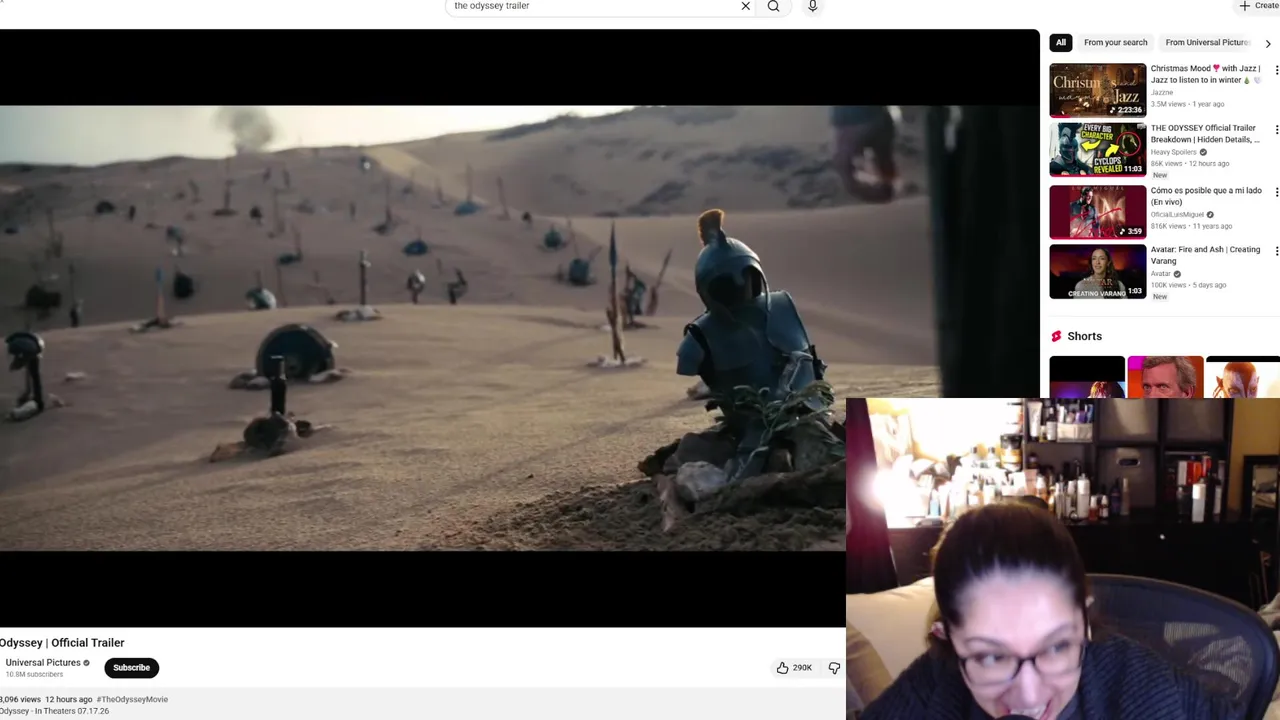Click 'Avatar: Fire and Ash | Creating Varang' title
This screenshot has width=1280, height=720.
coord(1205,255)
